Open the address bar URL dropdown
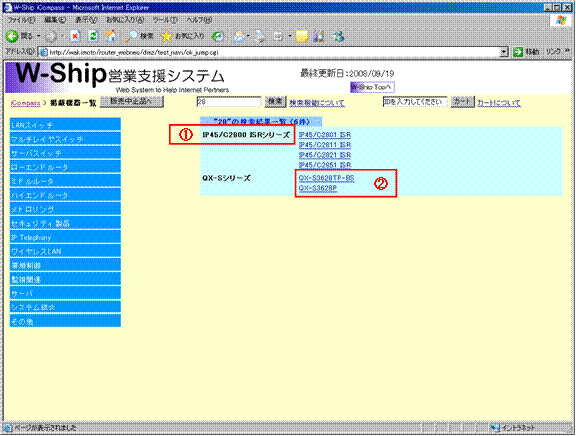This screenshot has width=576, height=436. click(504, 52)
